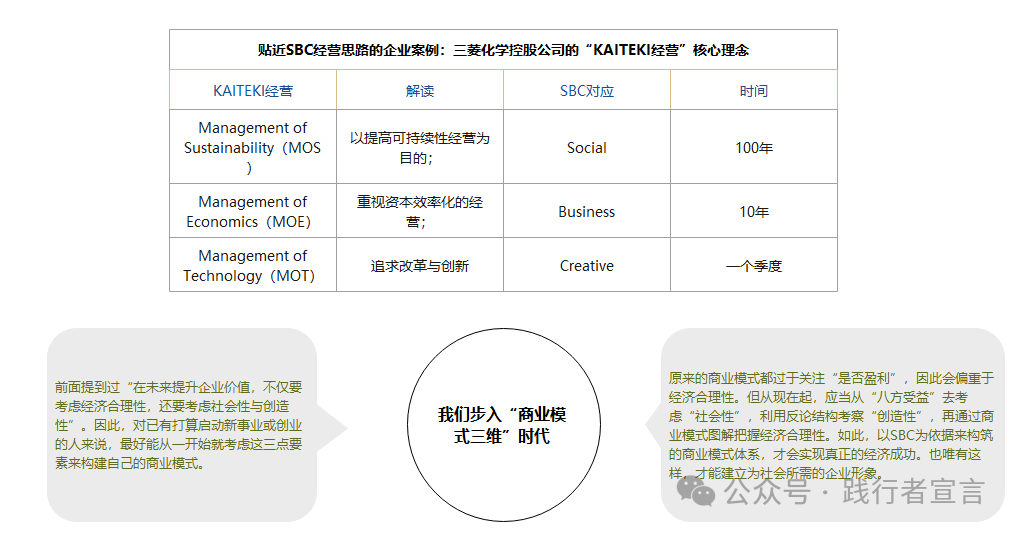Select the 'KAITEKI经营' column header
Viewport: 1018px width, 533px height.
(x=253, y=90)
